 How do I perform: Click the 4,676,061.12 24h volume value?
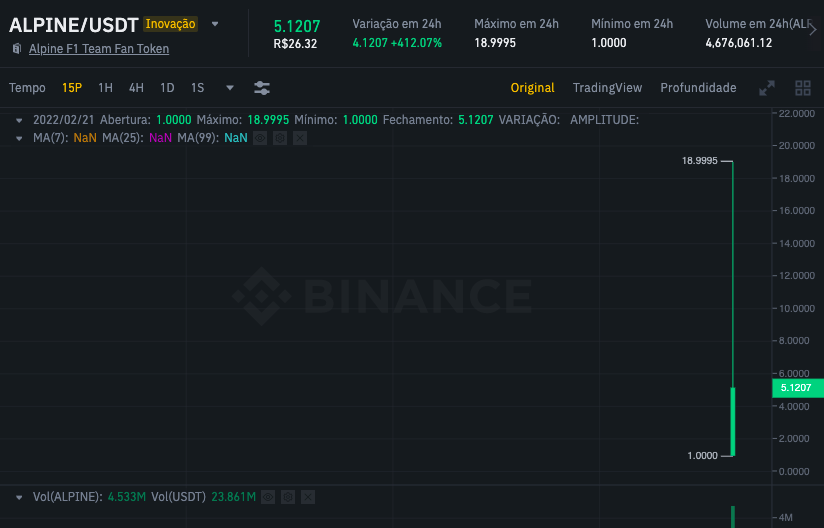[739, 43]
